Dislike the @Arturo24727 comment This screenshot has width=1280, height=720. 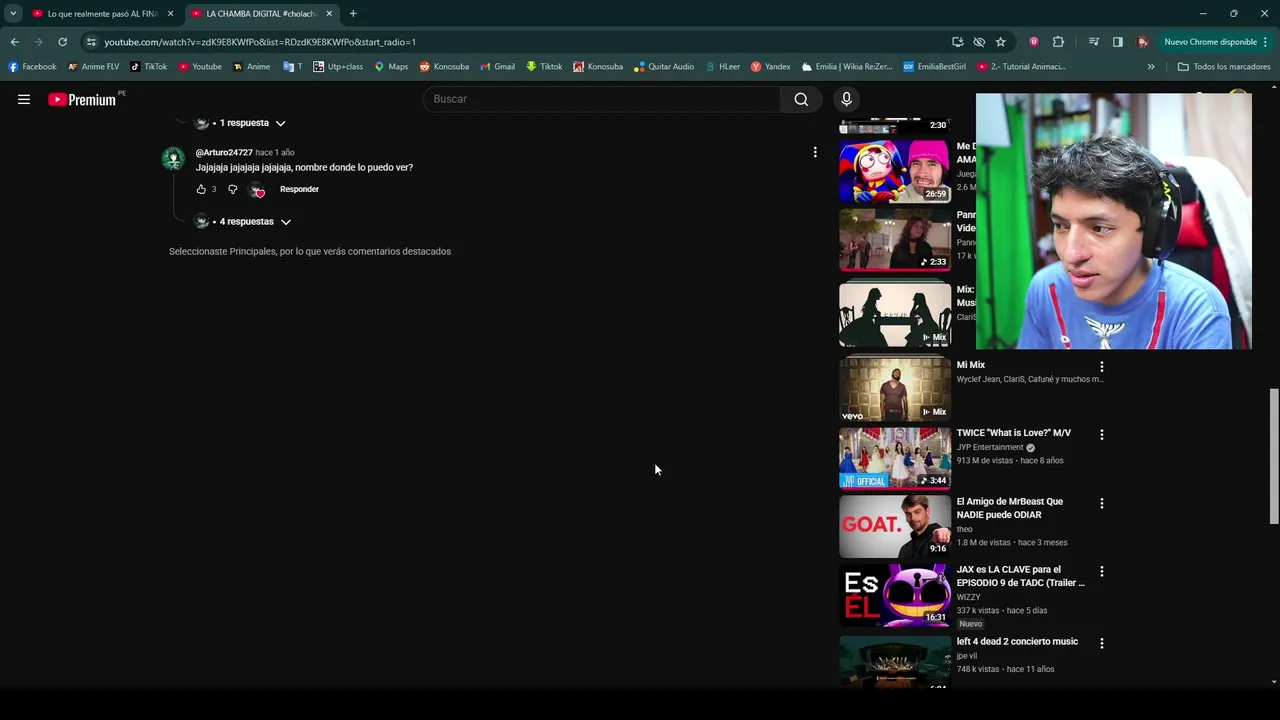click(x=232, y=189)
